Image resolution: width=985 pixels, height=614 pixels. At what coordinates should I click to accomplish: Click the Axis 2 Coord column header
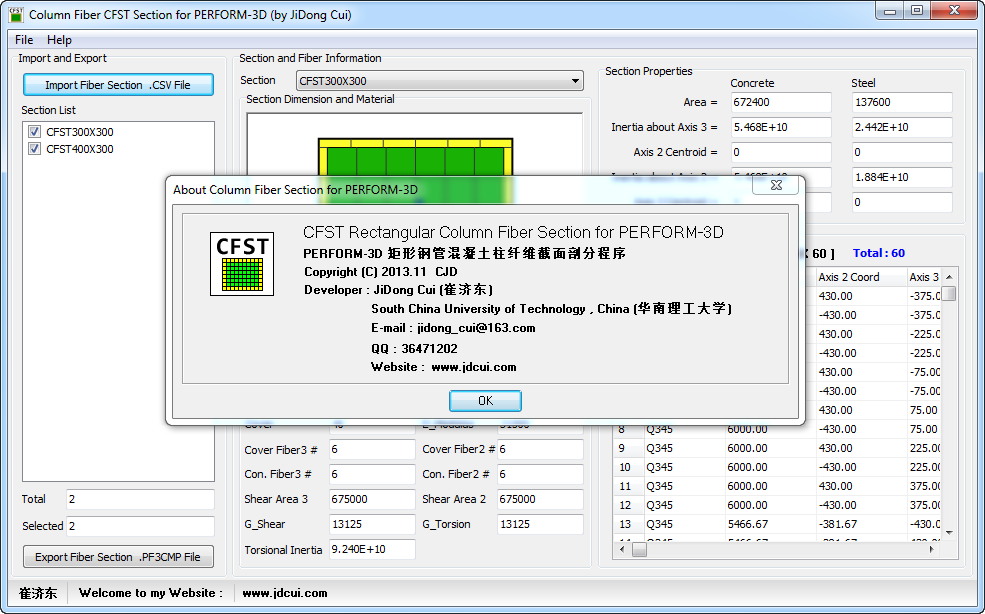(x=861, y=277)
